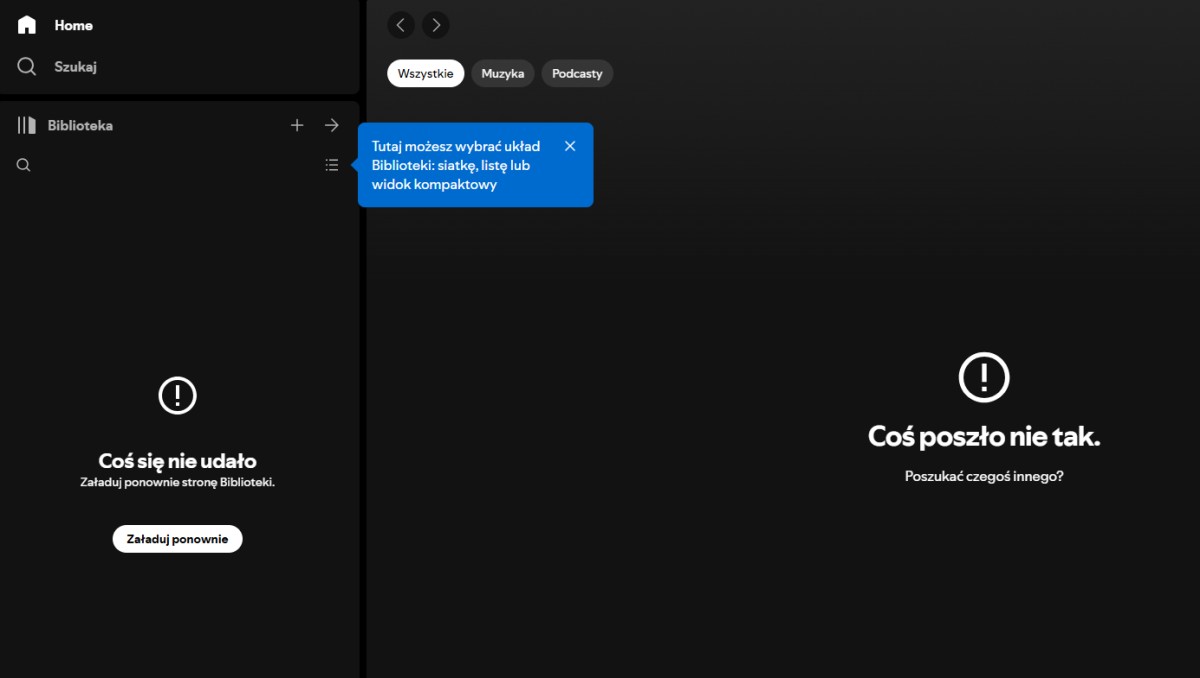The height and width of the screenshot is (678, 1200).
Task: Click the main panel error exclamation icon
Action: click(x=984, y=377)
